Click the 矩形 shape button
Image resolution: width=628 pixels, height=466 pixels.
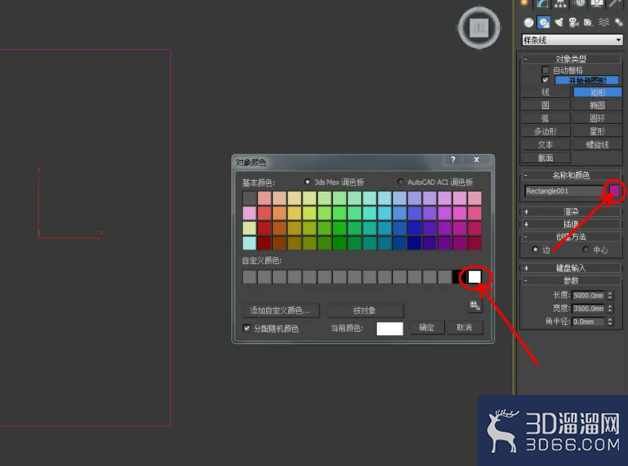[x=597, y=92]
